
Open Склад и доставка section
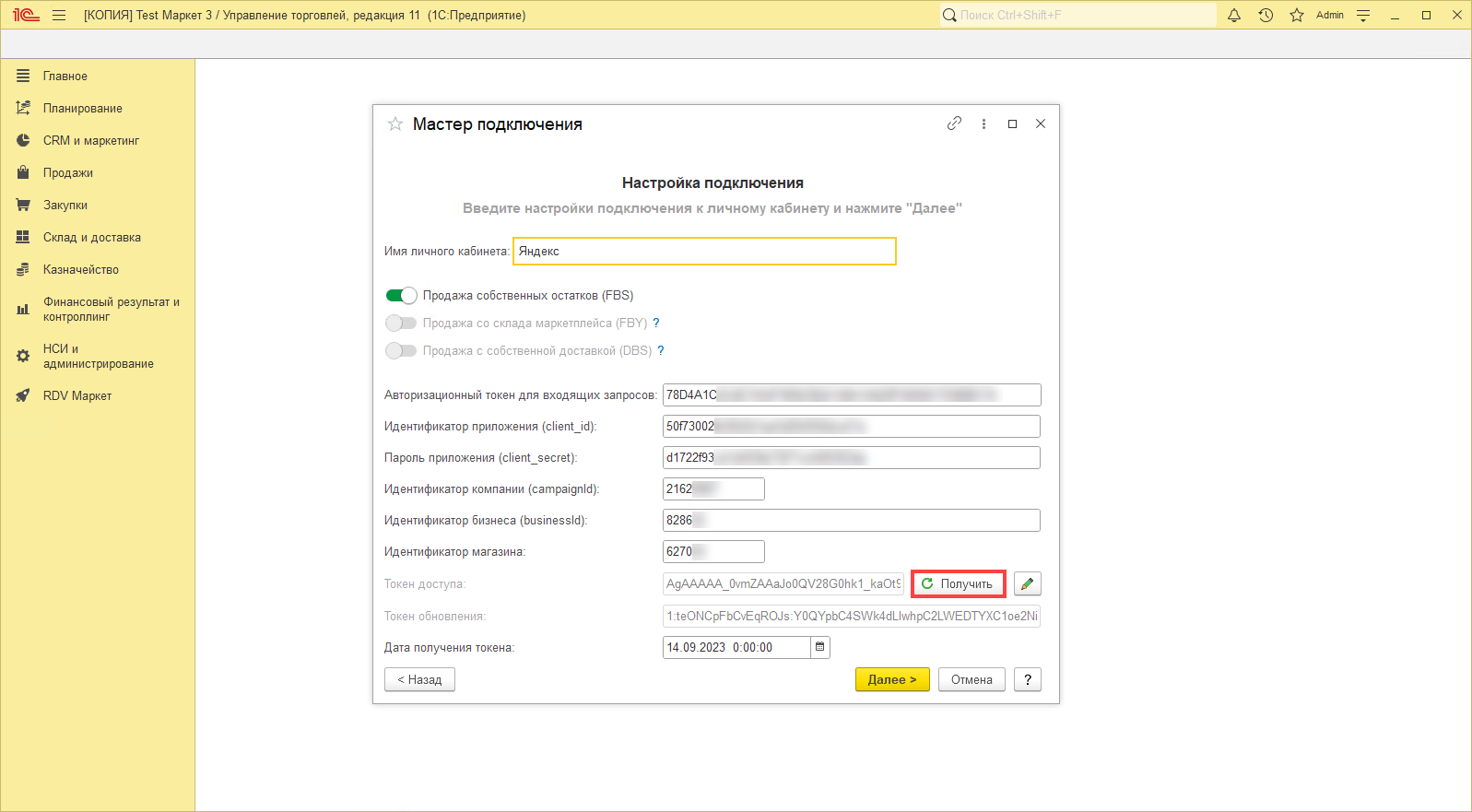pyautogui.click(x=91, y=238)
